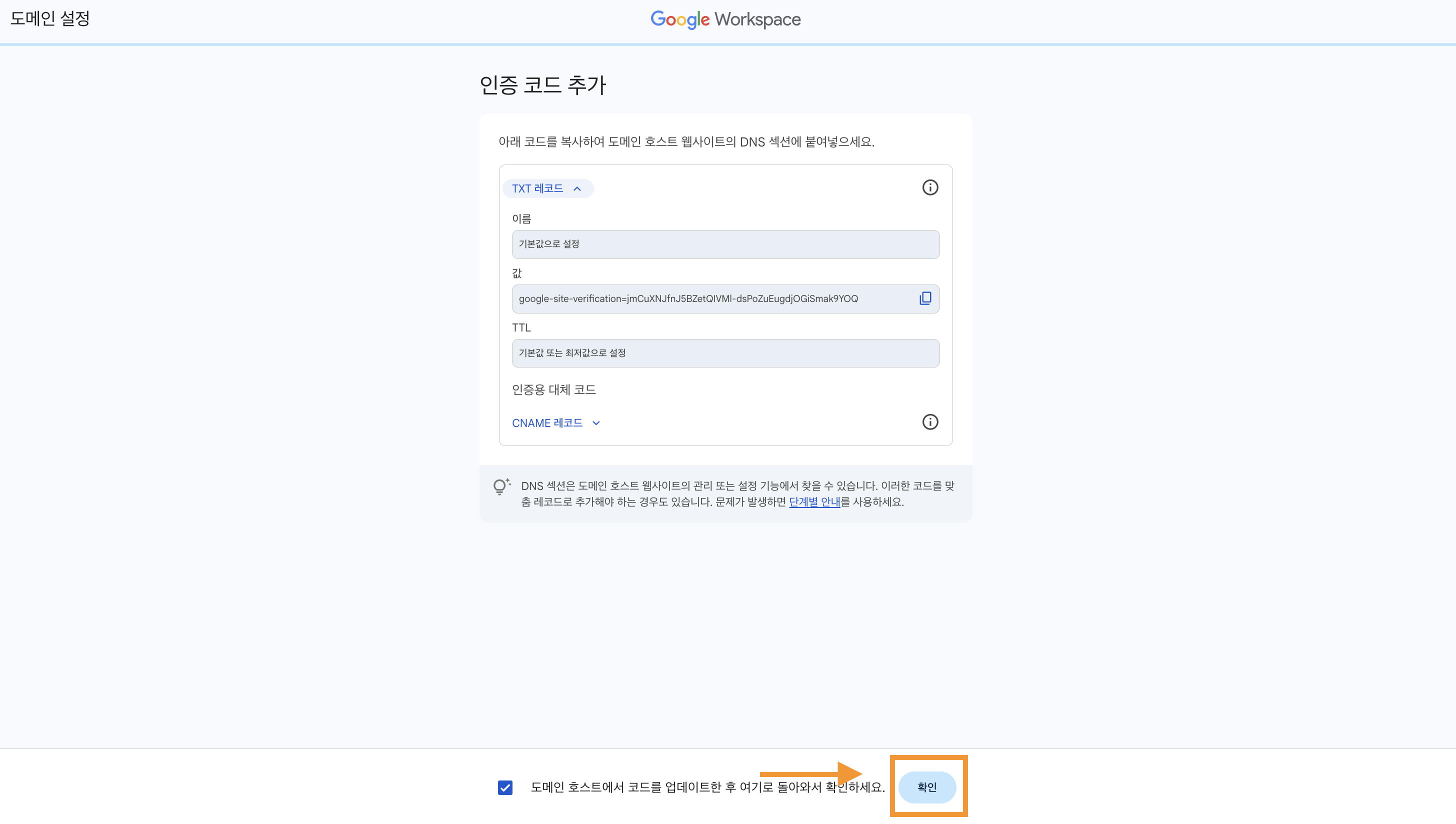Image resolution: width=1456 pixels, height=824 pixels.
Task: Click the 이름 field with 기본값으로 설정
Action: coord(725,244)
